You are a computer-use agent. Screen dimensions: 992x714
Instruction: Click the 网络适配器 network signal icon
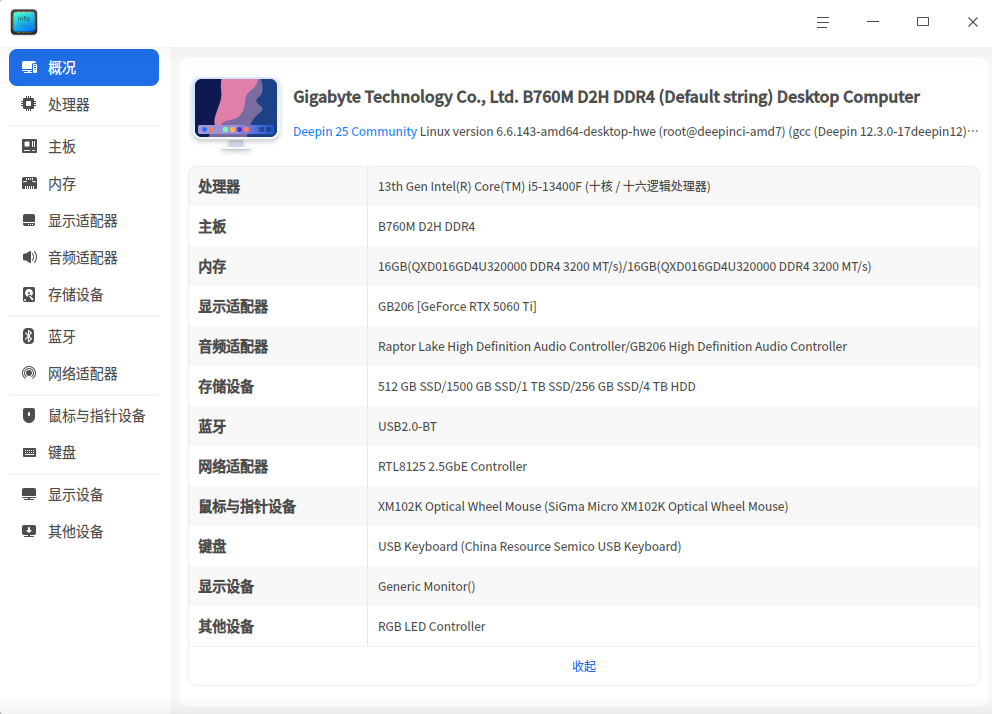(29, 373)
